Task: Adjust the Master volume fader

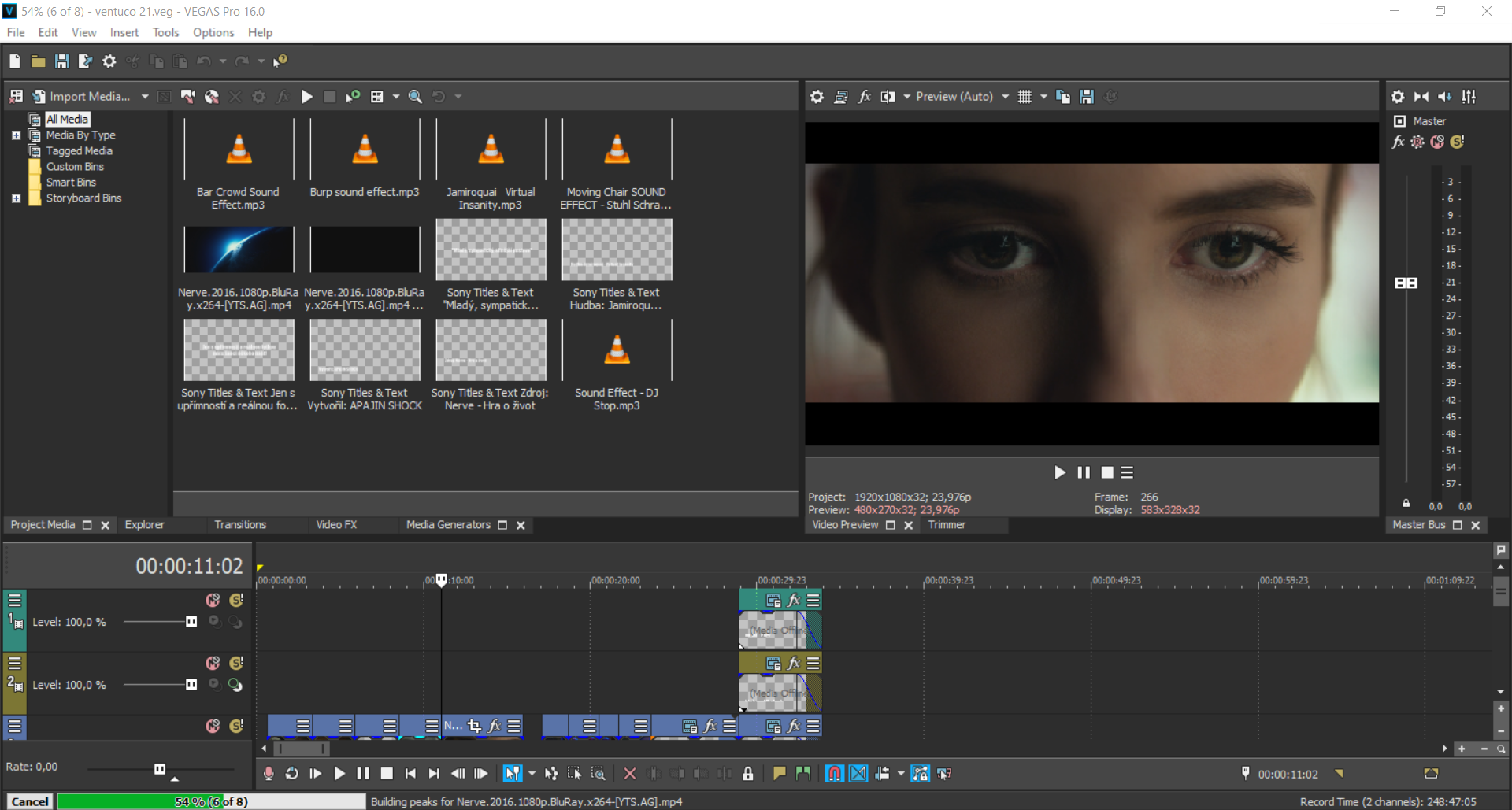Action: coord(1406,283)
